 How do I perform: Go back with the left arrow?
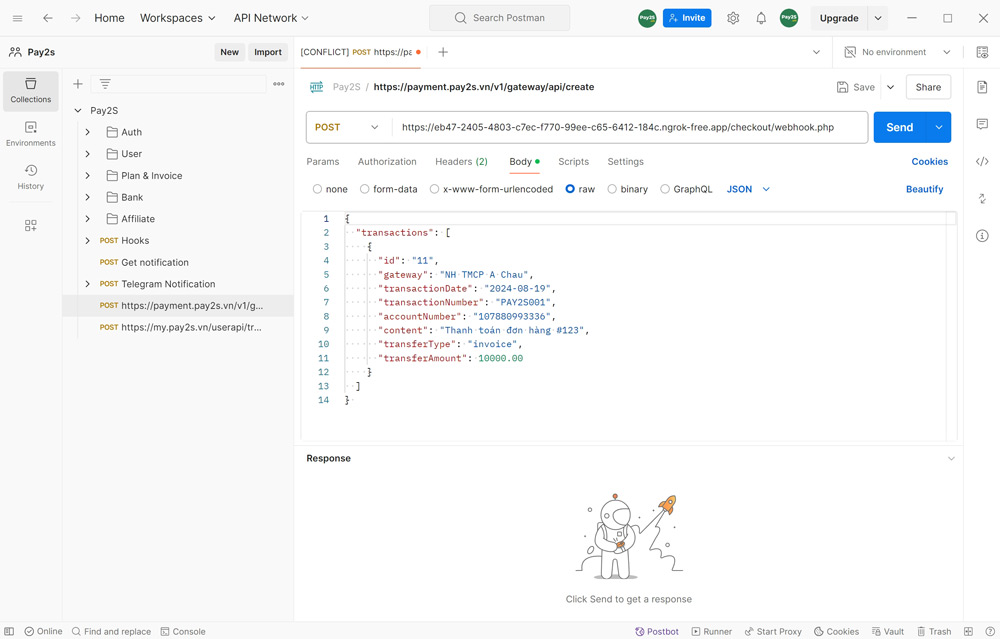click(x=48, y=18)
